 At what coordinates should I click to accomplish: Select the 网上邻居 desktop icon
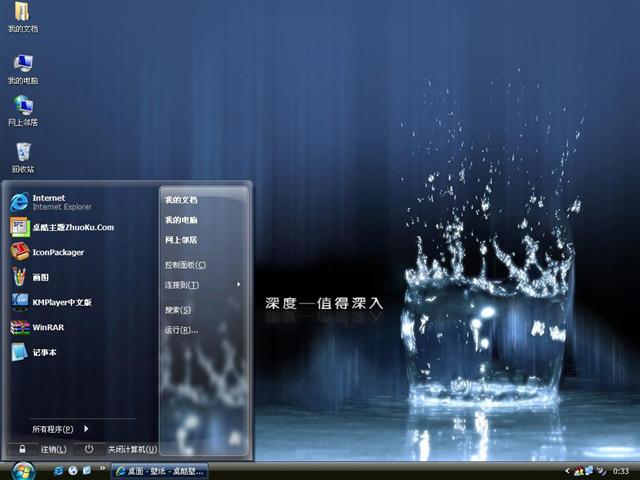tap(22, 110)
